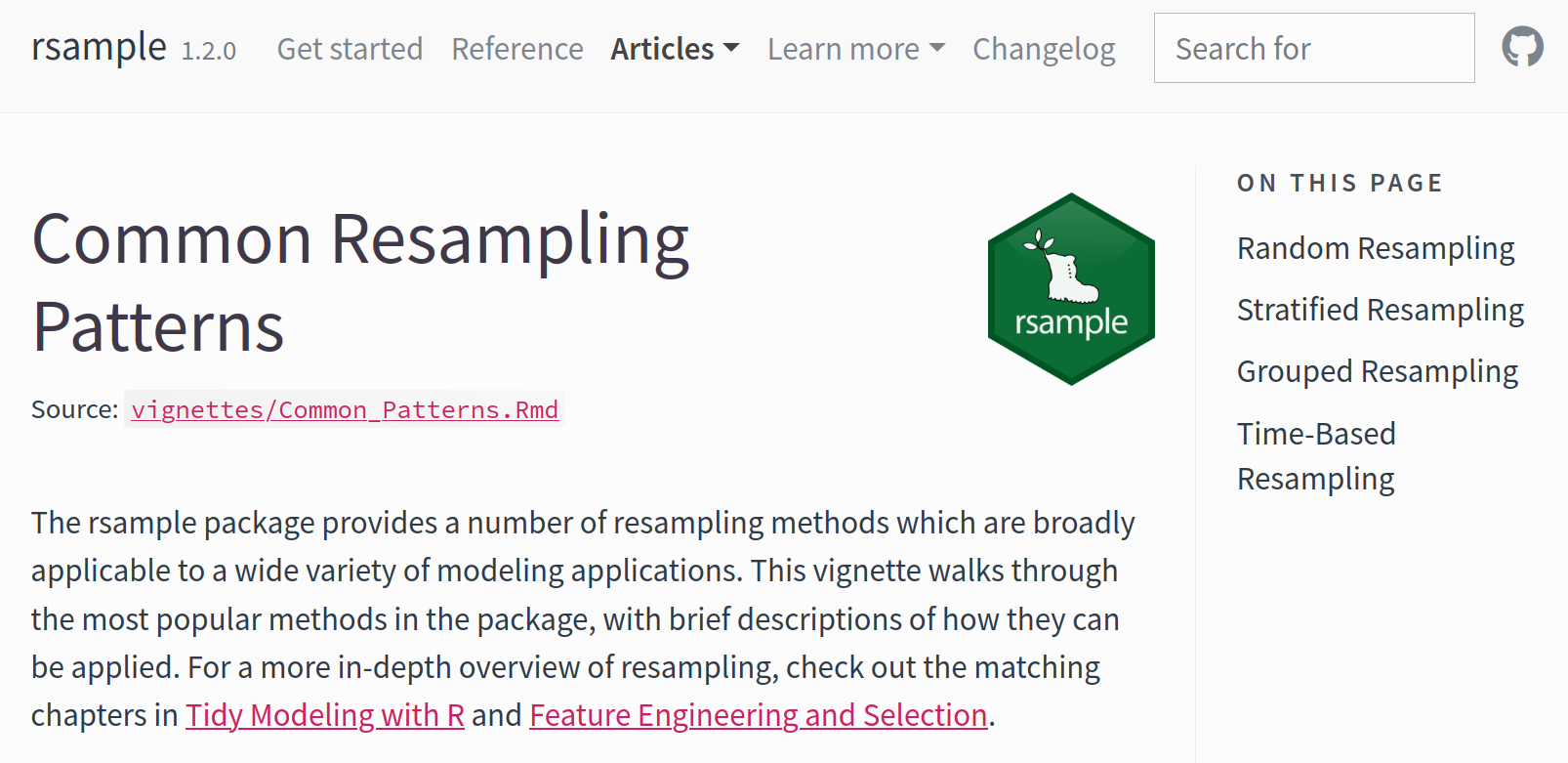
Task: Jump to Random Resampling section
Action: coord(1375,248)
